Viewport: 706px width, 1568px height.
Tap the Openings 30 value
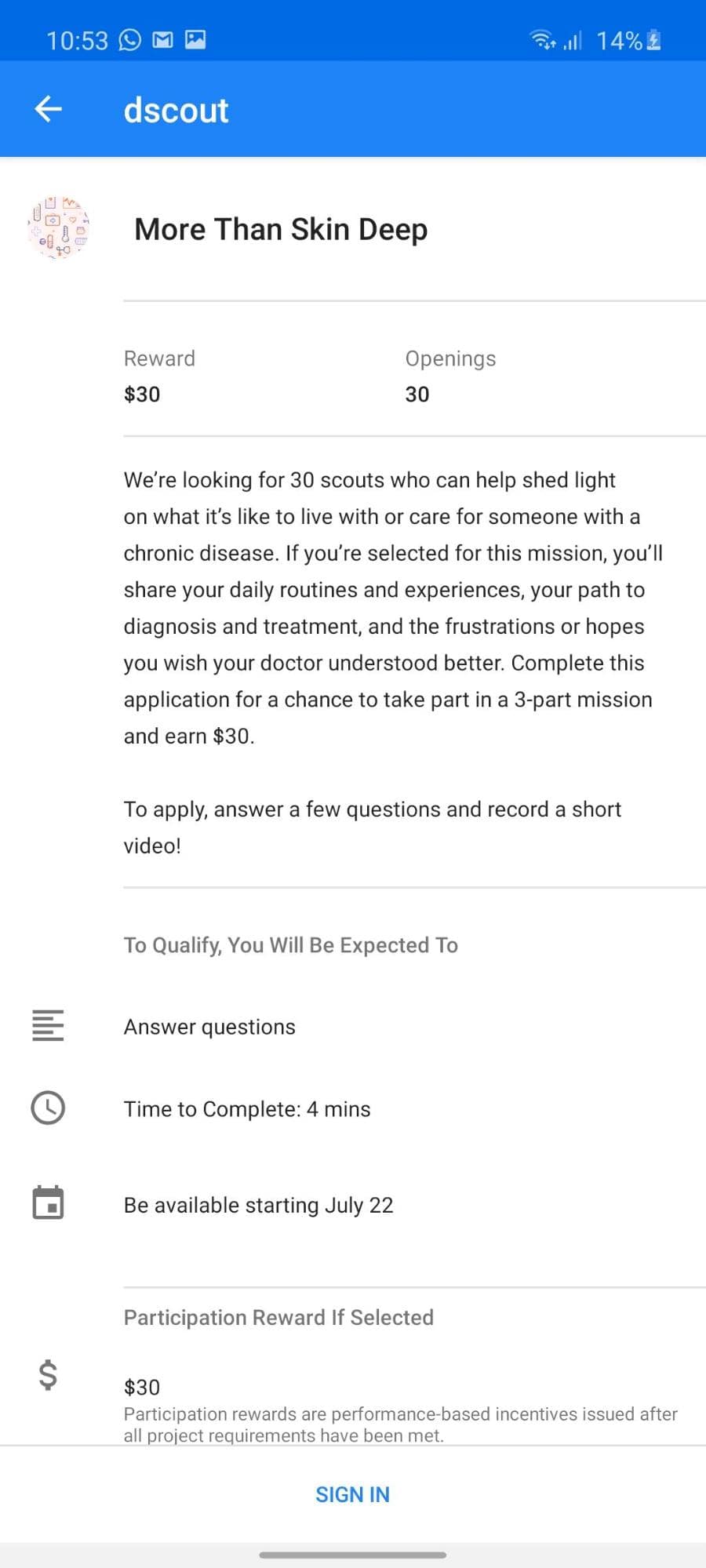coord(417,394)
